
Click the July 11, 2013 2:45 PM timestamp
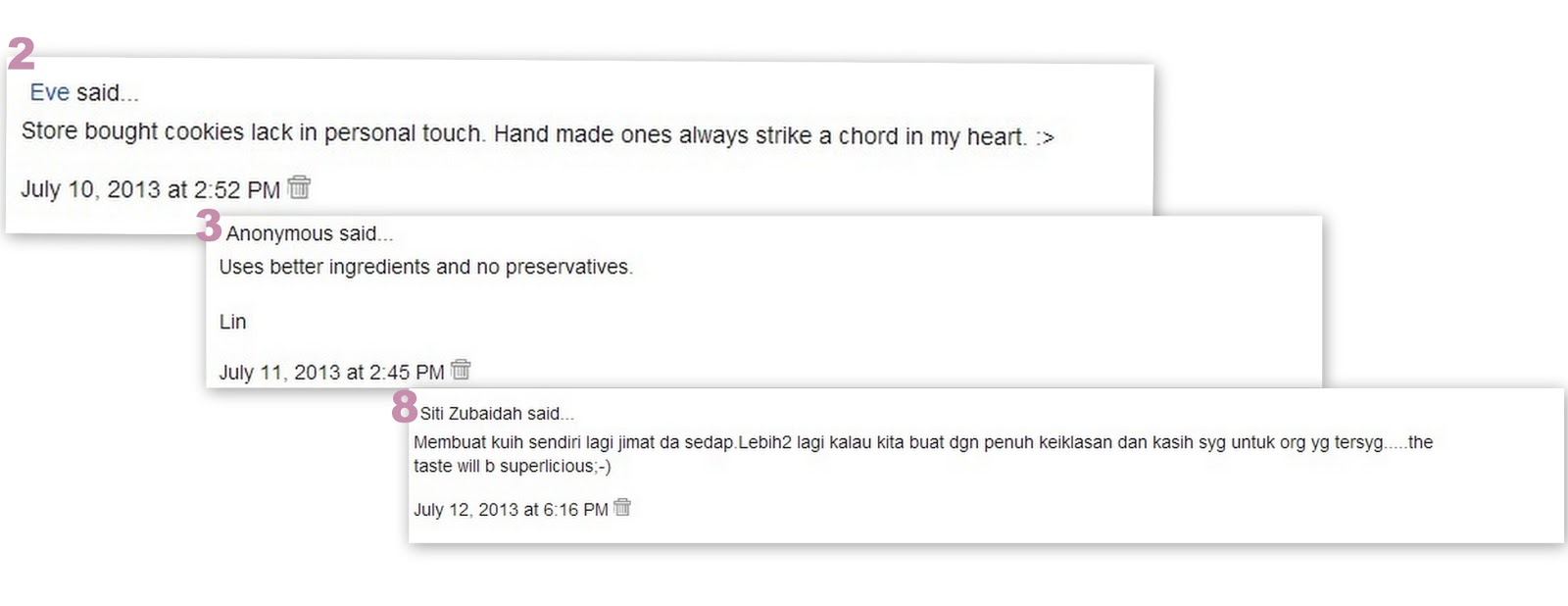pyautogui.click(x=331, y=373)
